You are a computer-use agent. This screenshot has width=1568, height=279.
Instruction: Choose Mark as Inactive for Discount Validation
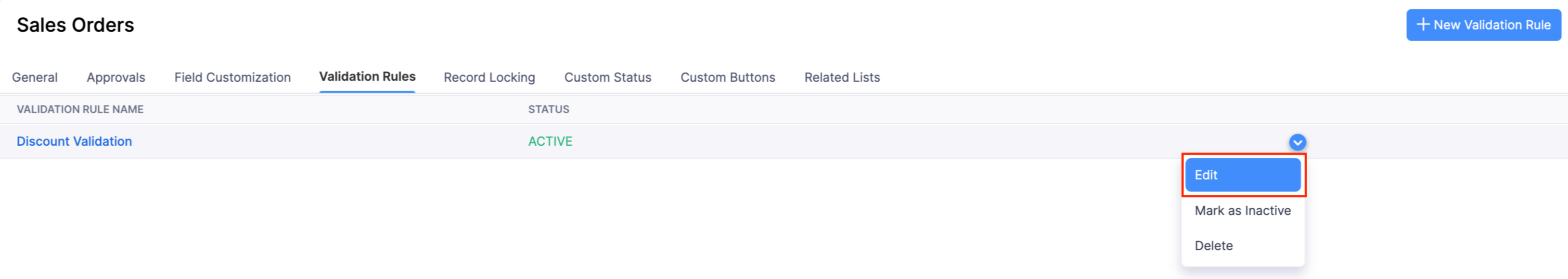pyautogui.click(x=1242, y=210)
